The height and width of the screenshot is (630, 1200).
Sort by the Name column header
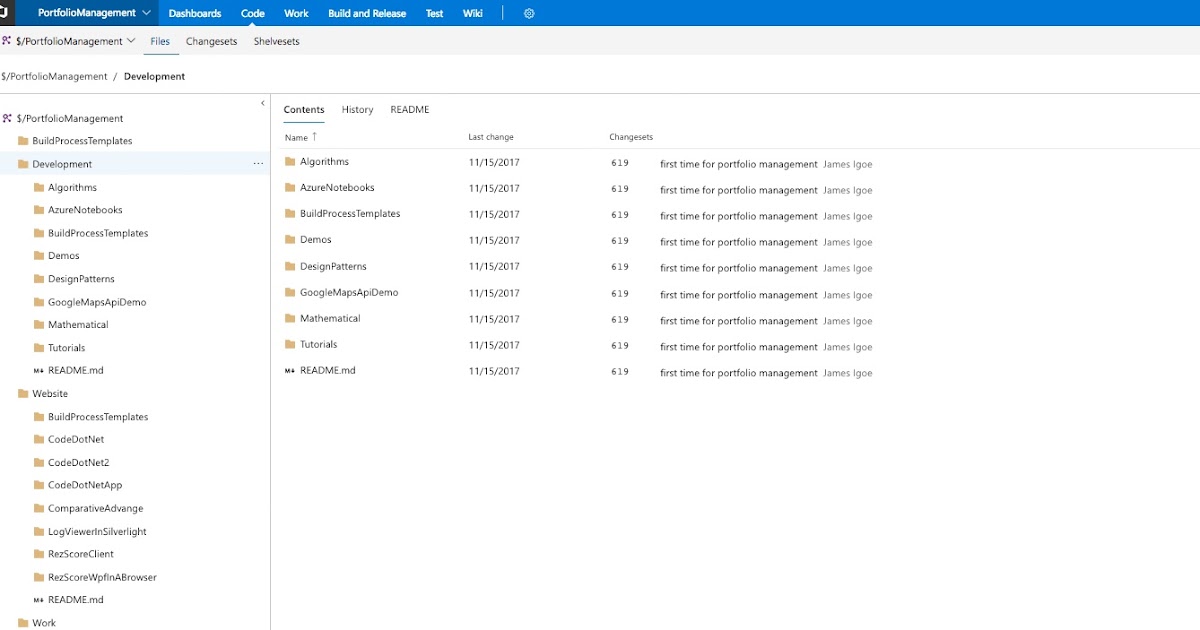tap(297, 137)
